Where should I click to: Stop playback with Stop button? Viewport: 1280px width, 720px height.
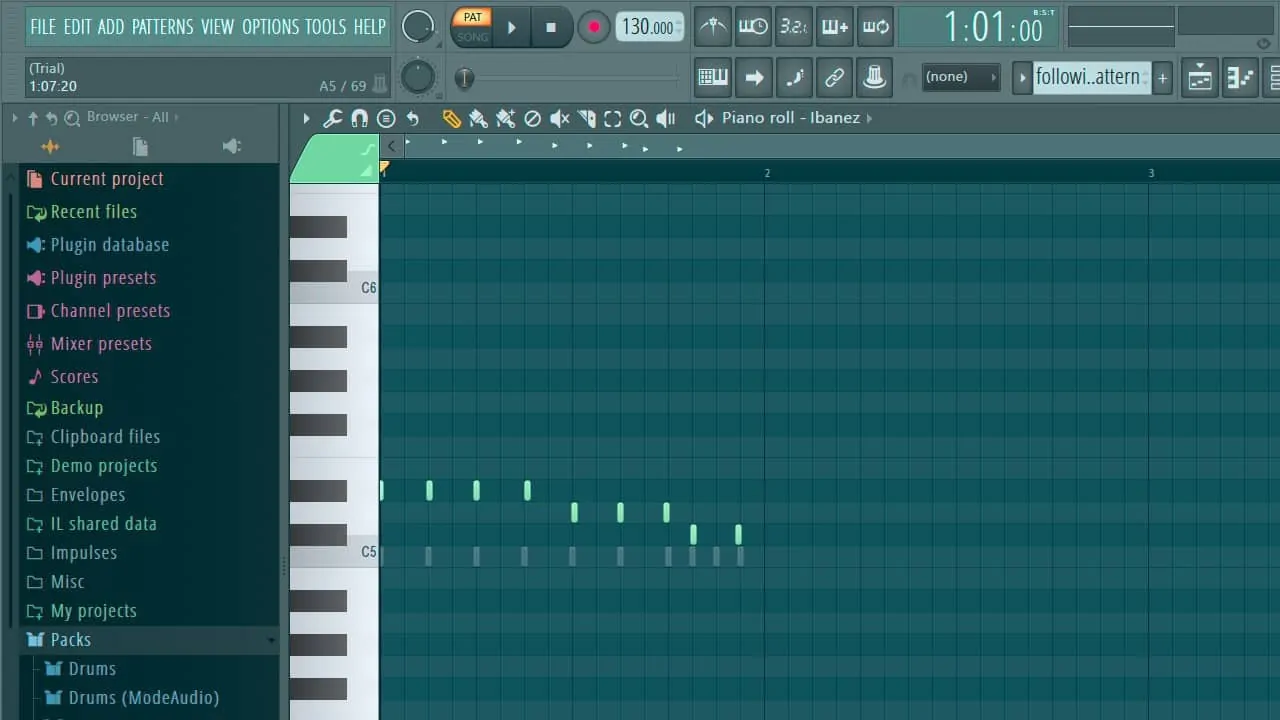click(550, 27)
